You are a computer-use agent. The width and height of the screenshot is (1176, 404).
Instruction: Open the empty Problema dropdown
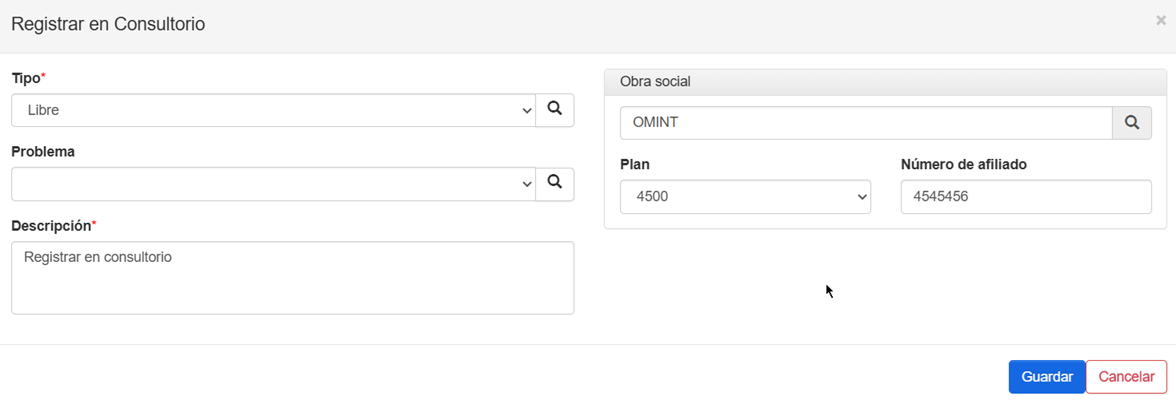coord(274,184)
